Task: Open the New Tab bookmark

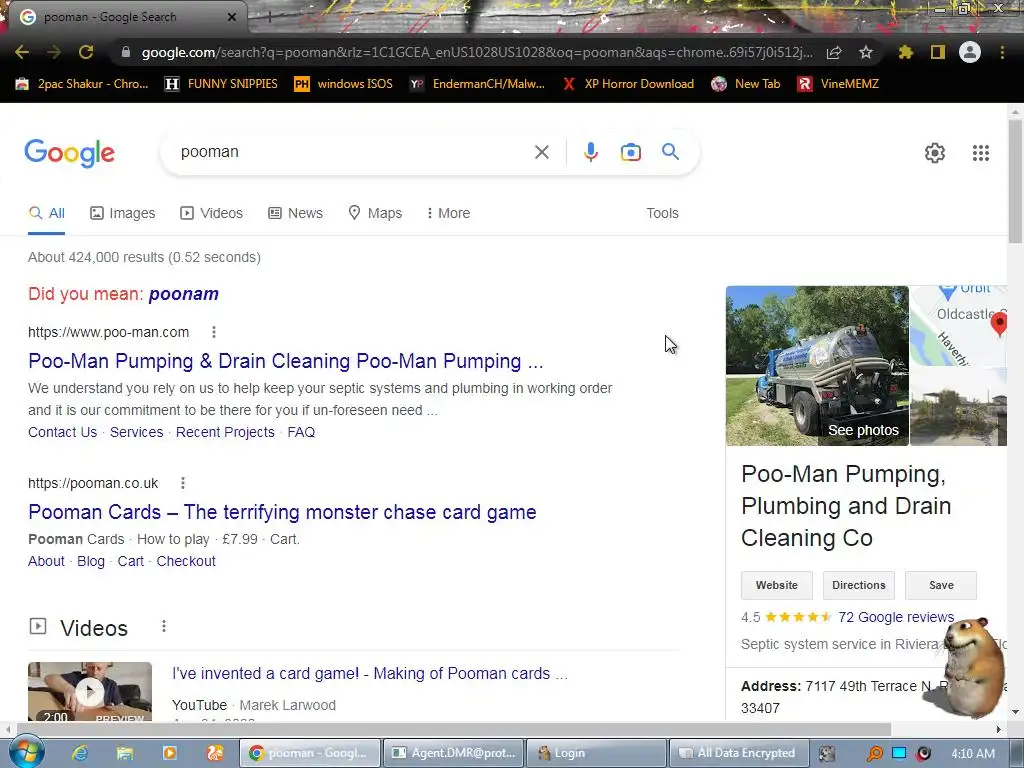Action: coord(746,84)
